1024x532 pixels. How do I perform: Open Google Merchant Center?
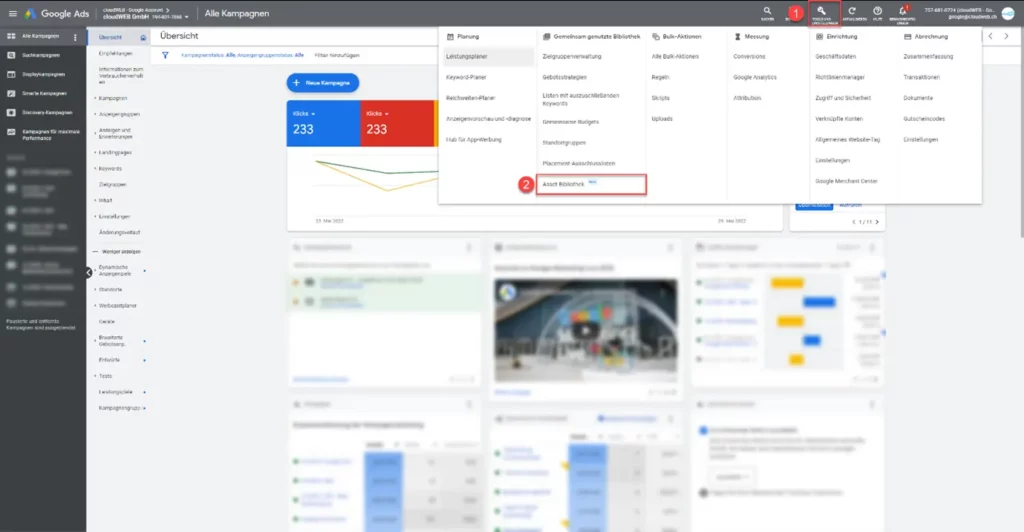point(846,181)
